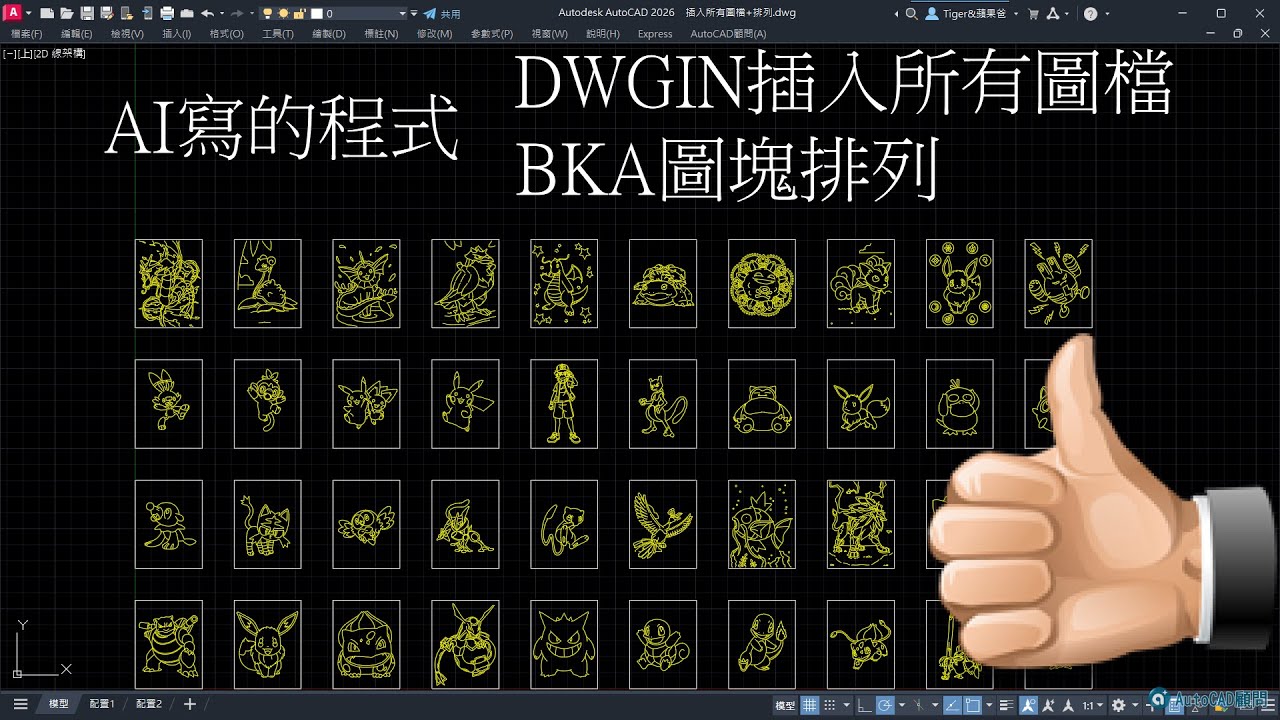Viewport: 1280px width, 720px height.
Task: Select the Gengar block thumbnail in drawing
Action: pos(564,644)
